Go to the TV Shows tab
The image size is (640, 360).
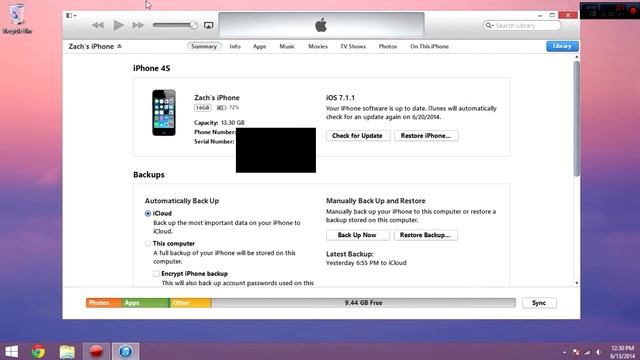coord(353,47)
